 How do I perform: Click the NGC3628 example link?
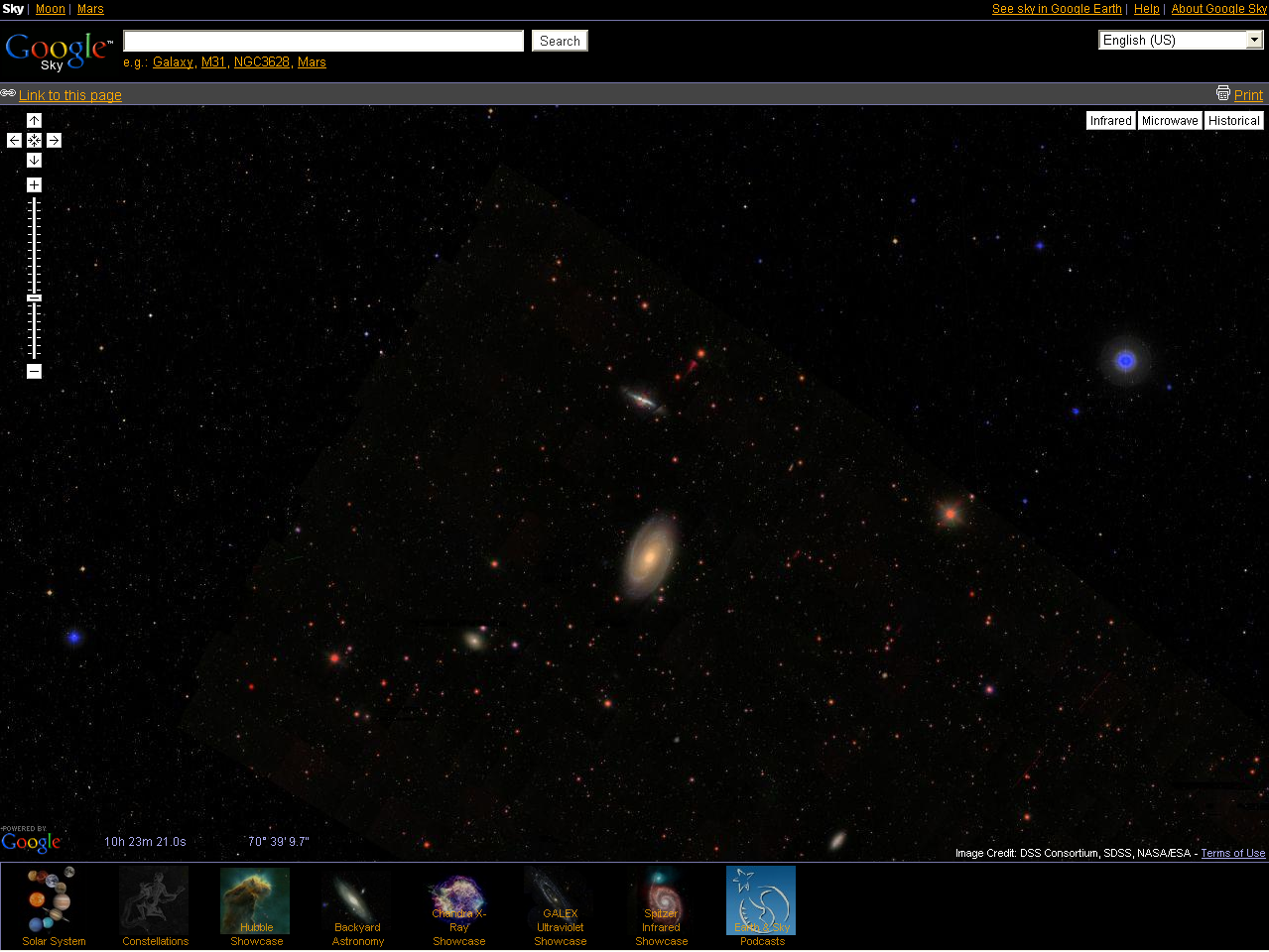(262, 62)
